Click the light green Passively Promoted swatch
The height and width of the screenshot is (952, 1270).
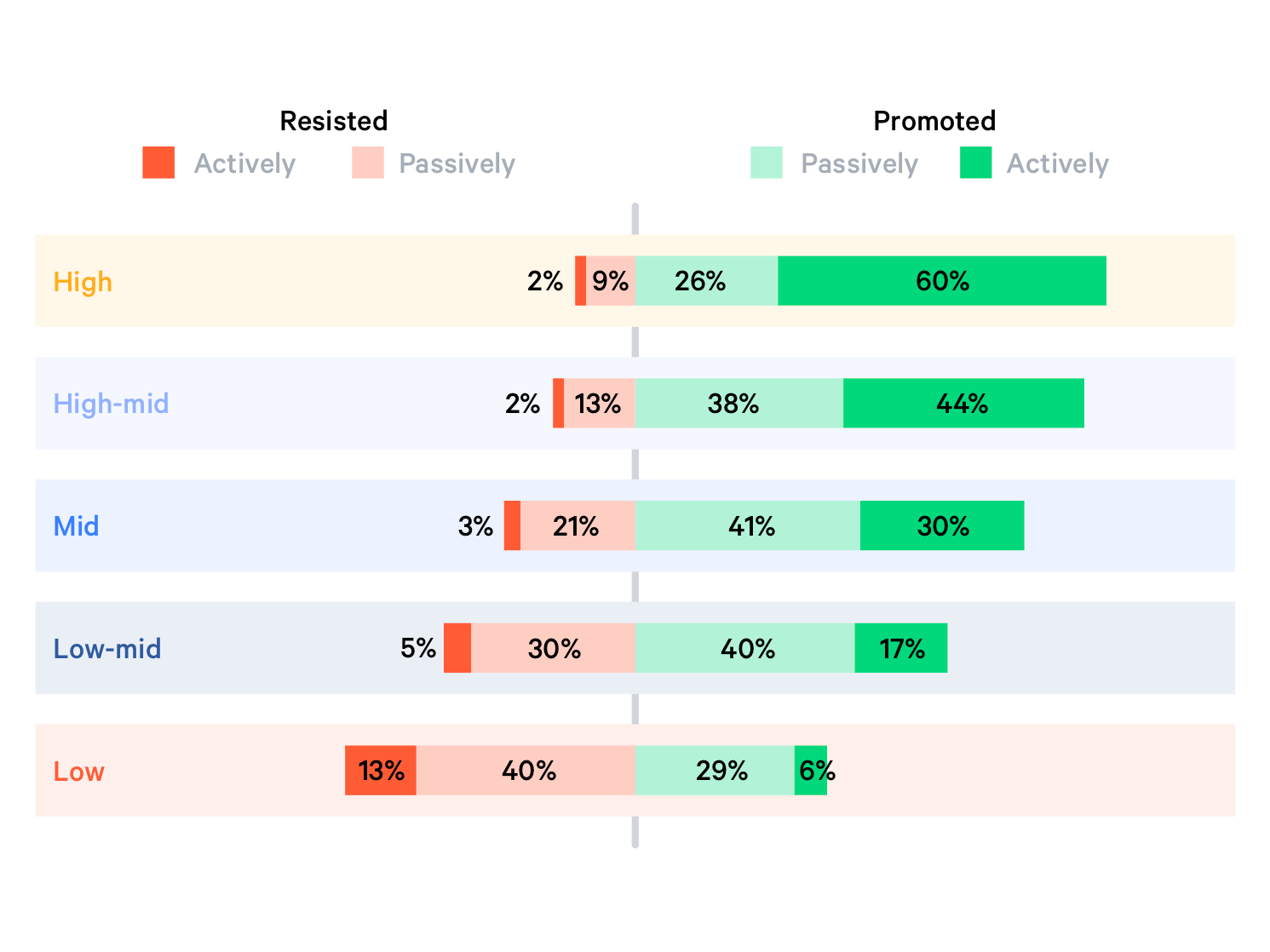point(767,163)
